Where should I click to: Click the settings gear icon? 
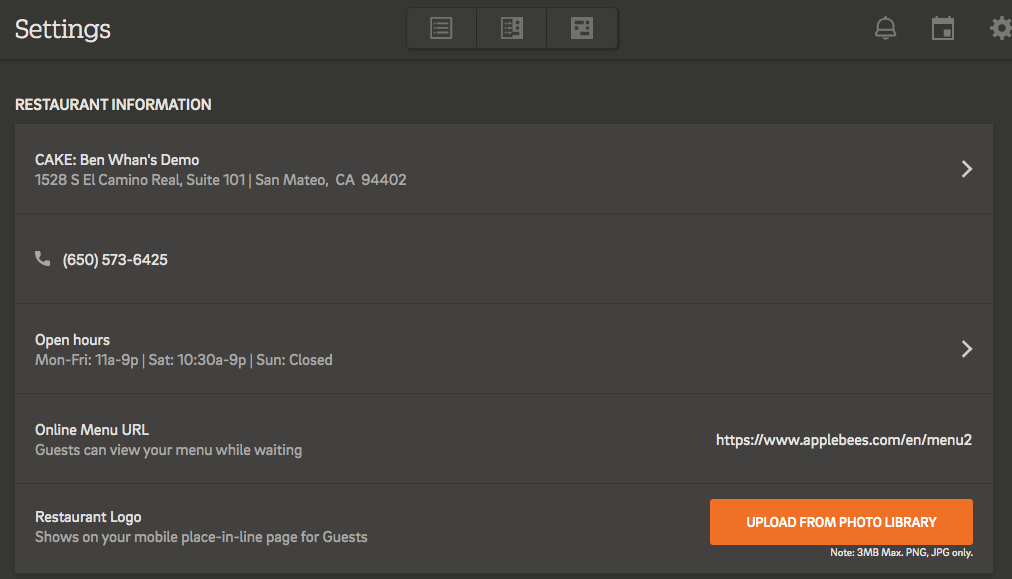coord(1001,28)
